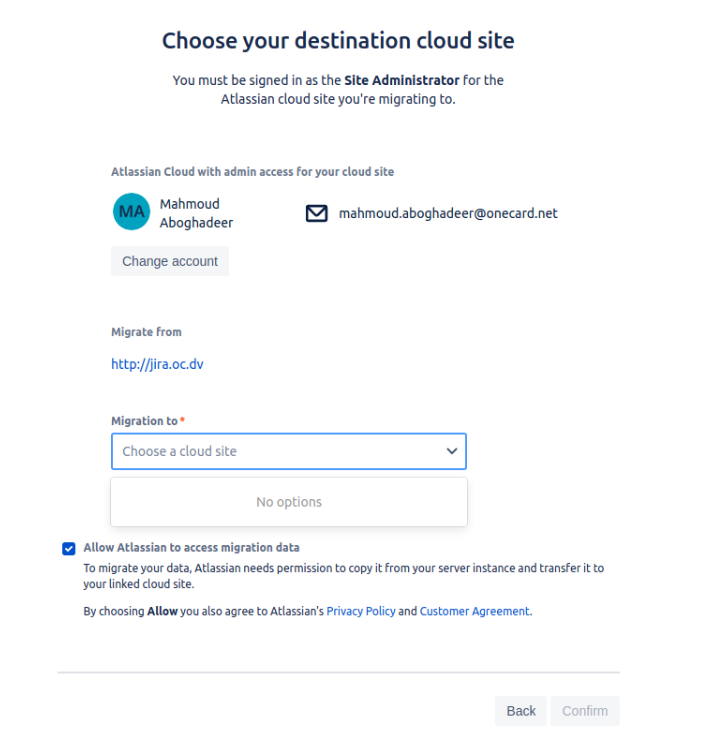Click the Mahmoud Aboghadeer name text
The height and width of the screenshot is (745, 713).
196,213
